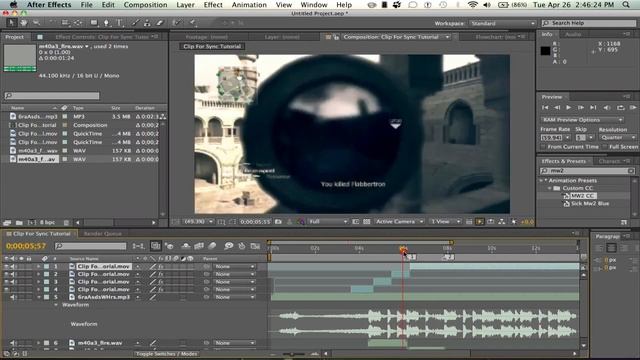This screenshot has width=640, height=360.
Task: Click black color swatch in Info panel
Action: [x=545, y=51]
